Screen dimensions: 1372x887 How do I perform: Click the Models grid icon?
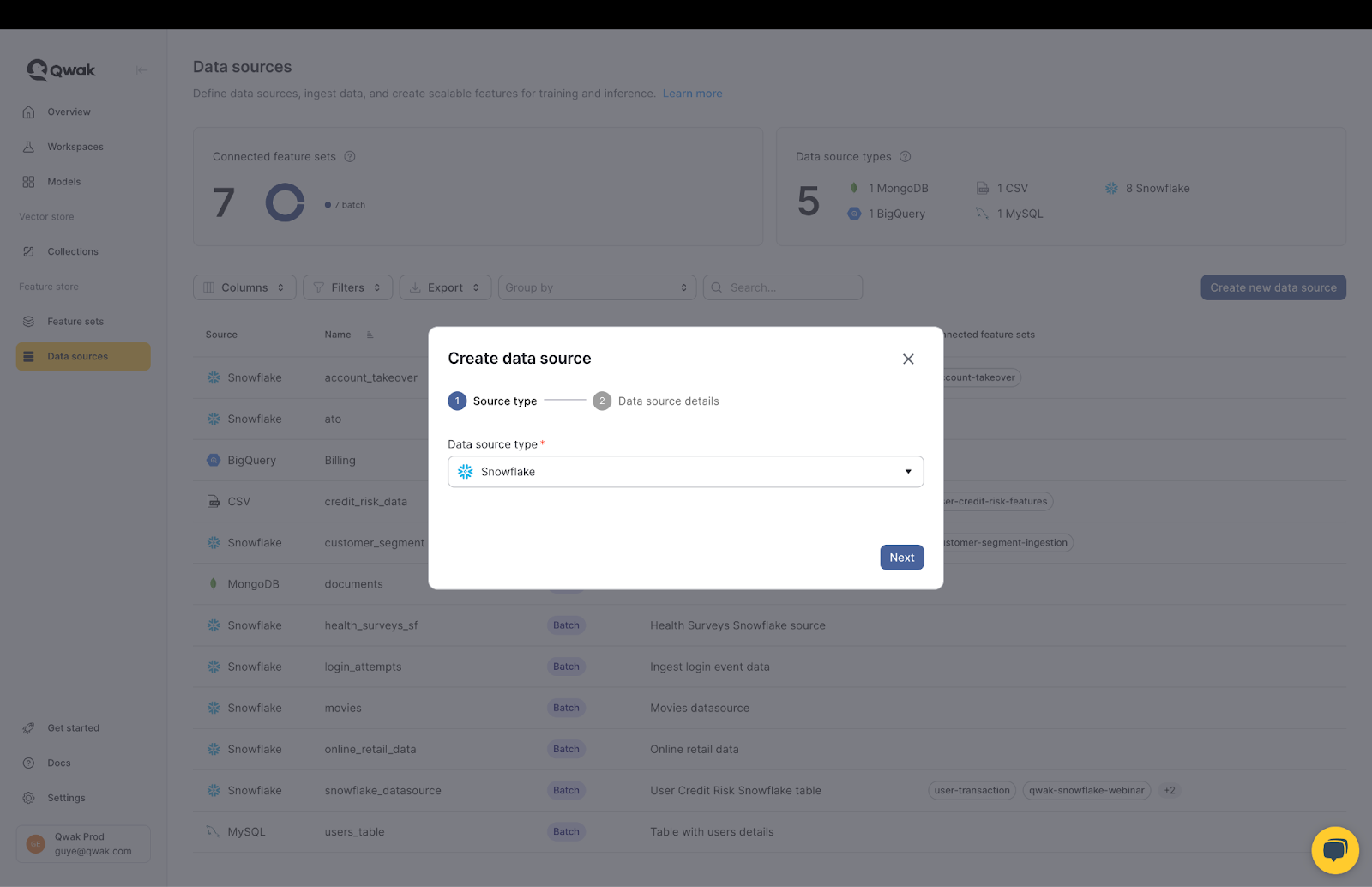[x=28, y=182]
